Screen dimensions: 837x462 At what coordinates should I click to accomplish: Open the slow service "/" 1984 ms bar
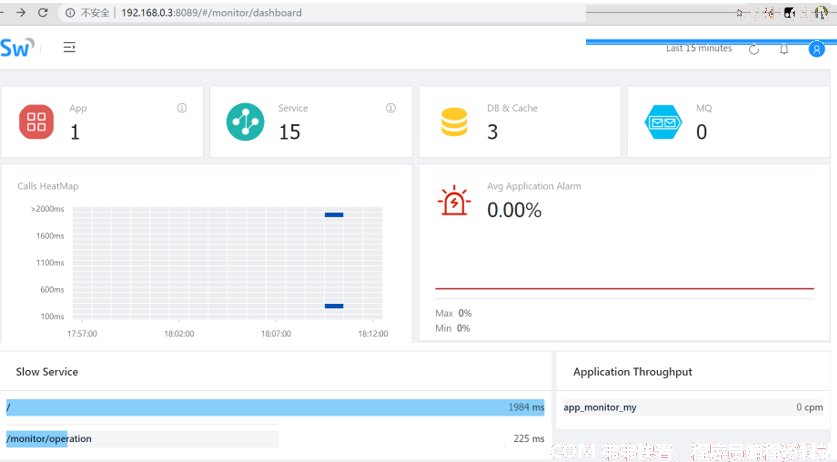pyautogui.click(x=275, y=408)
